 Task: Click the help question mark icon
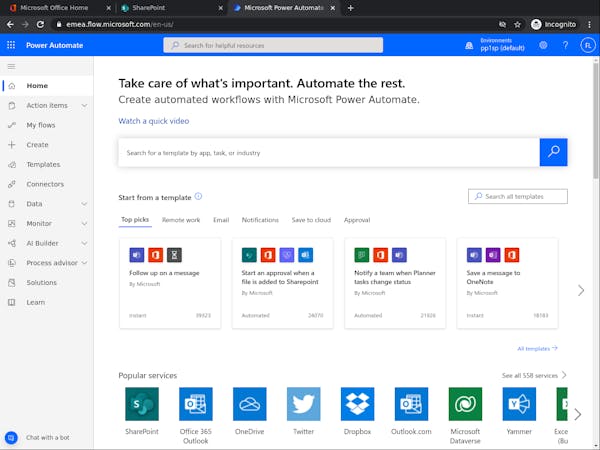(x=566, y=45)
